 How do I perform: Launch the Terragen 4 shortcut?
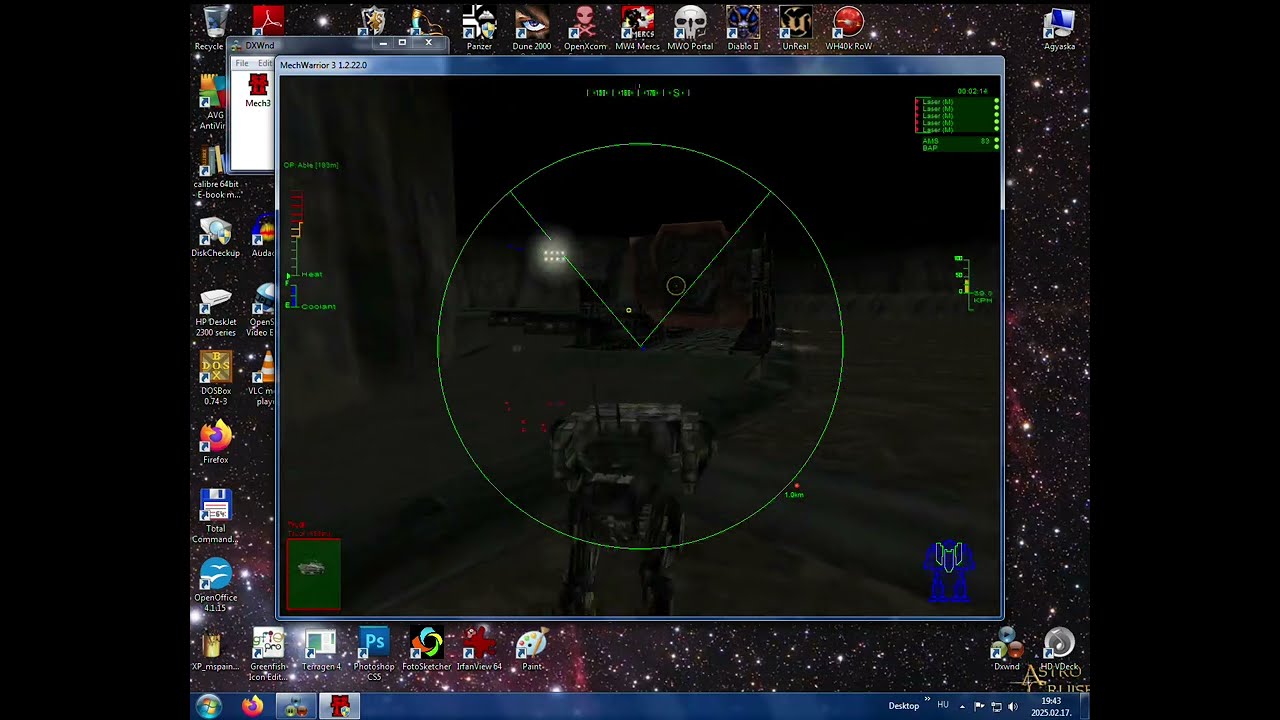coord(321,650)
